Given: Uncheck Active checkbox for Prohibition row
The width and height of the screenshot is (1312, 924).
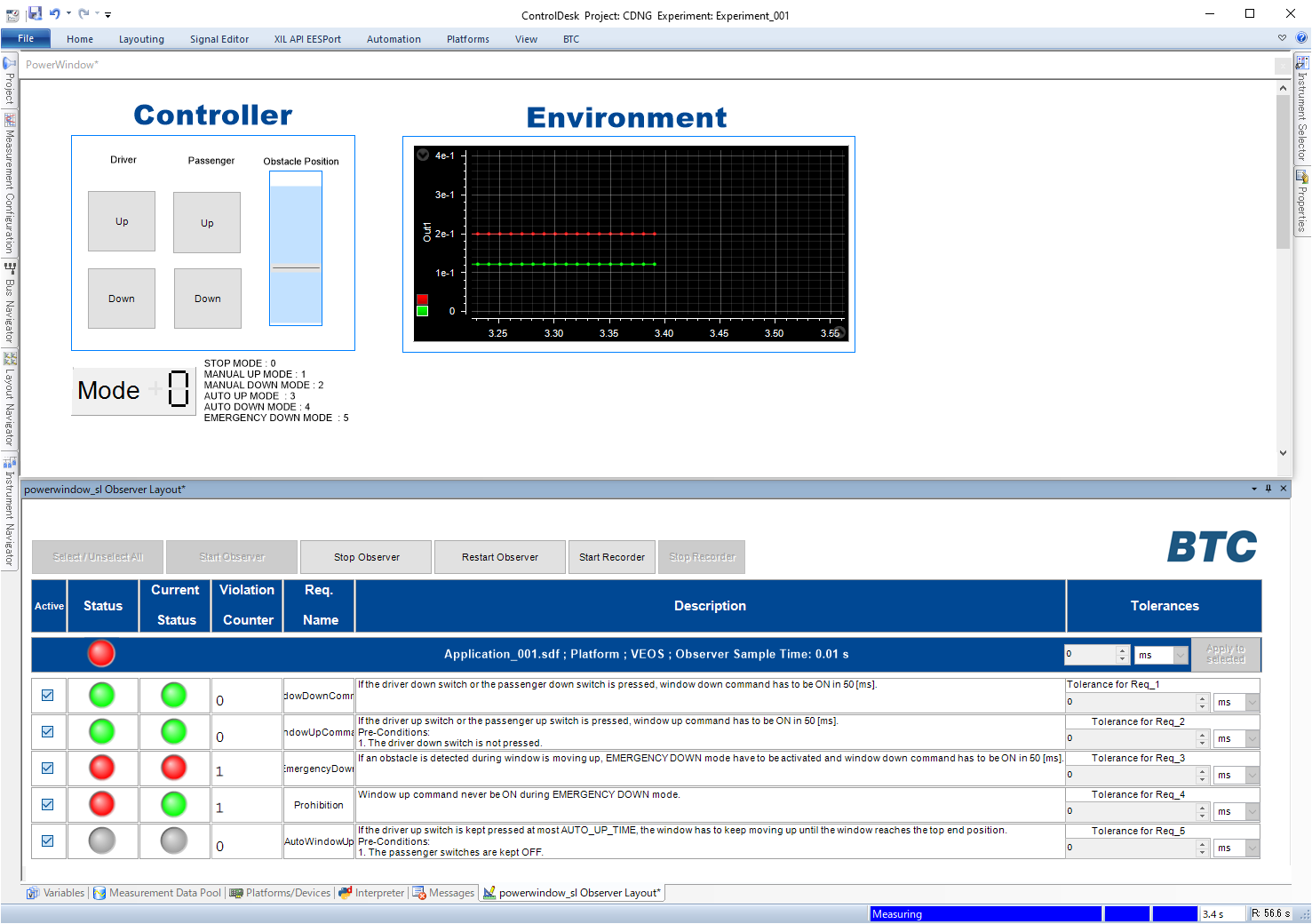Looking at the screenshot, I should (48, 805).
